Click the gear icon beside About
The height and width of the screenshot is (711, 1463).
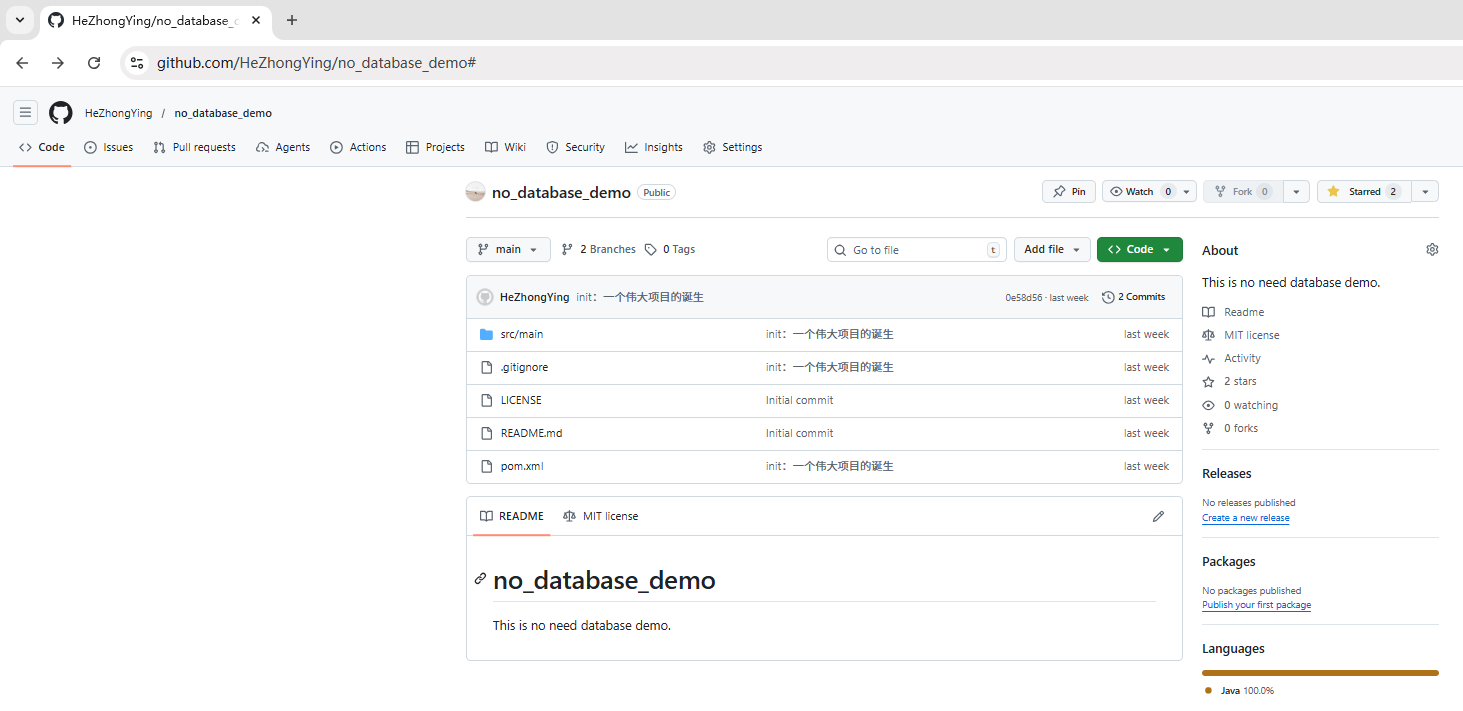tap(1432, 250)
